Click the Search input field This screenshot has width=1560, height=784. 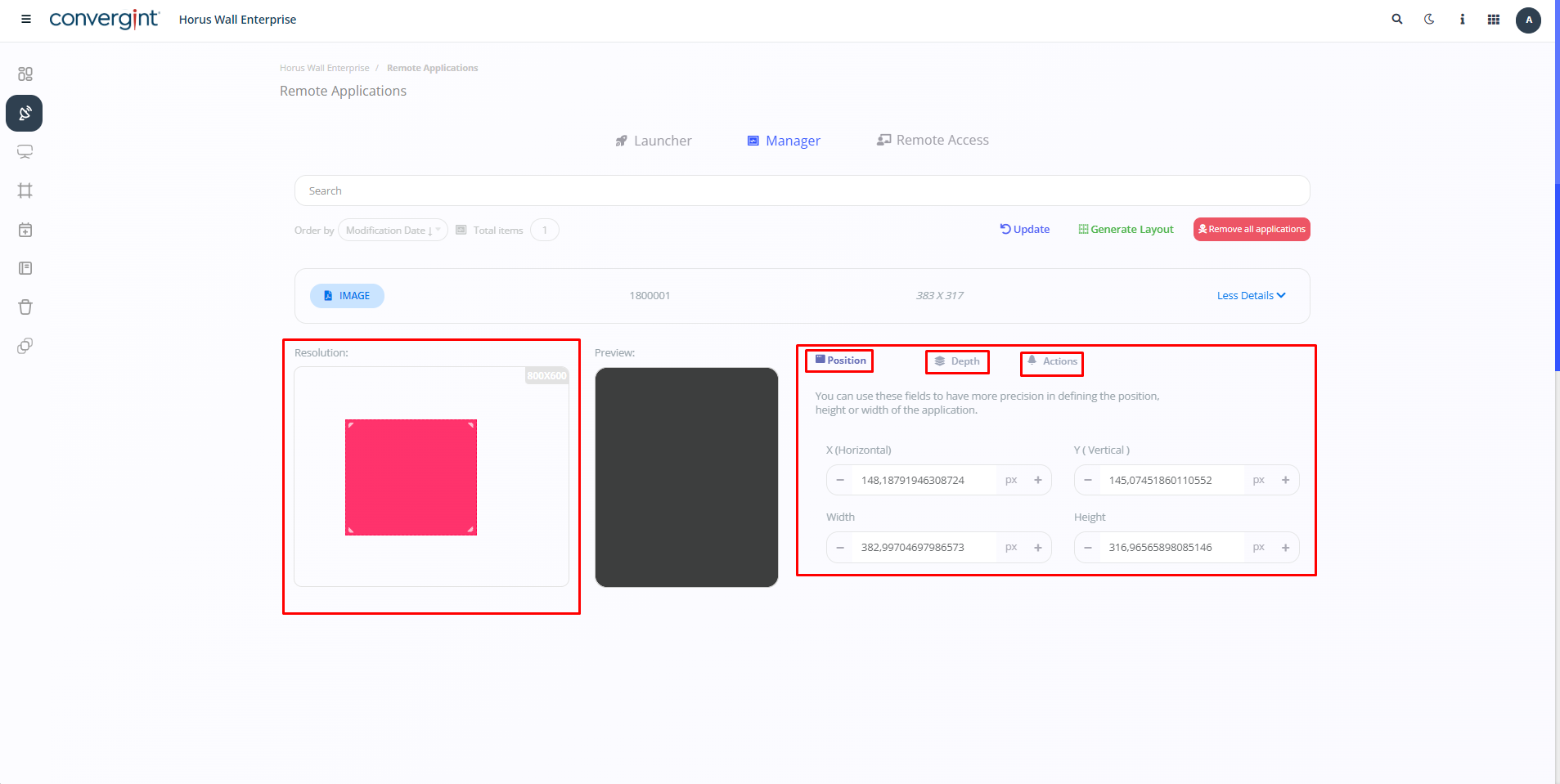802,190
